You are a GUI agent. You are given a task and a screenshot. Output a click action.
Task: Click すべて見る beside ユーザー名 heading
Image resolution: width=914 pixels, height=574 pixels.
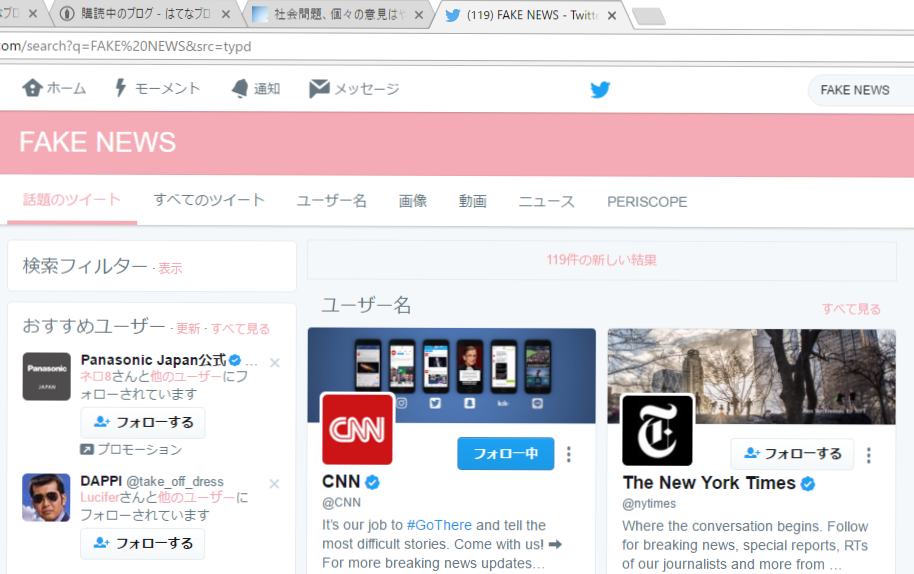[x=851, y=309]
